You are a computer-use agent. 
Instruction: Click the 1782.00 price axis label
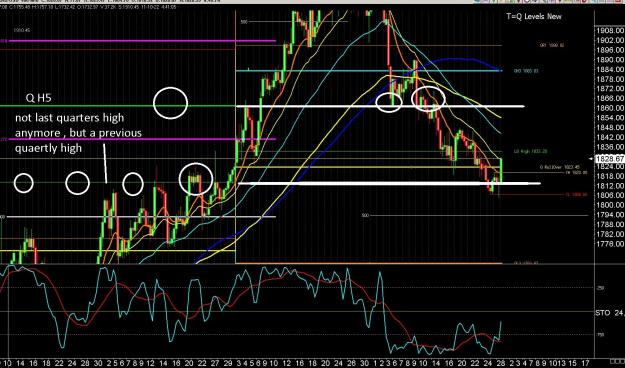click(610, 234)
